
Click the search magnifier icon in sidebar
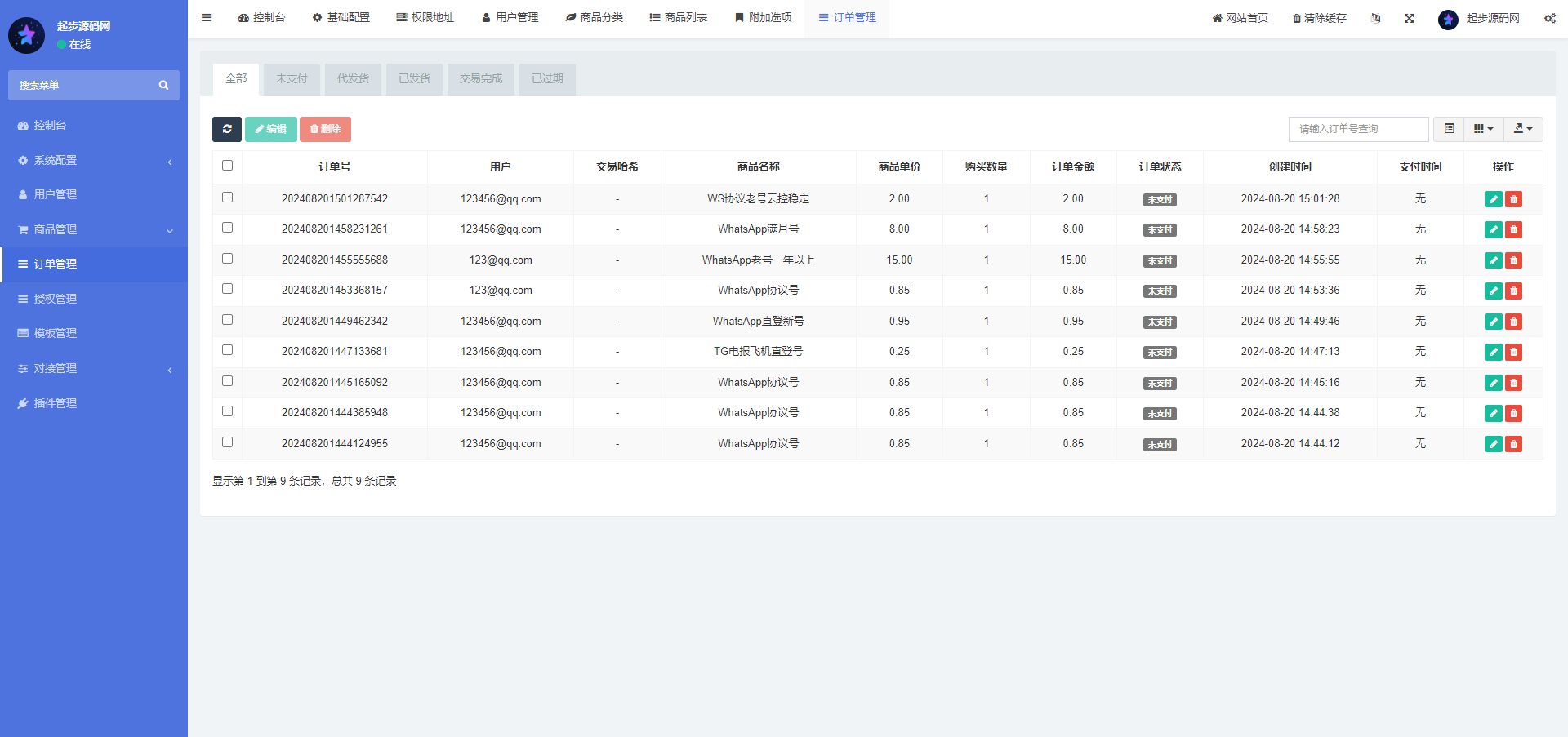[163, 85]
